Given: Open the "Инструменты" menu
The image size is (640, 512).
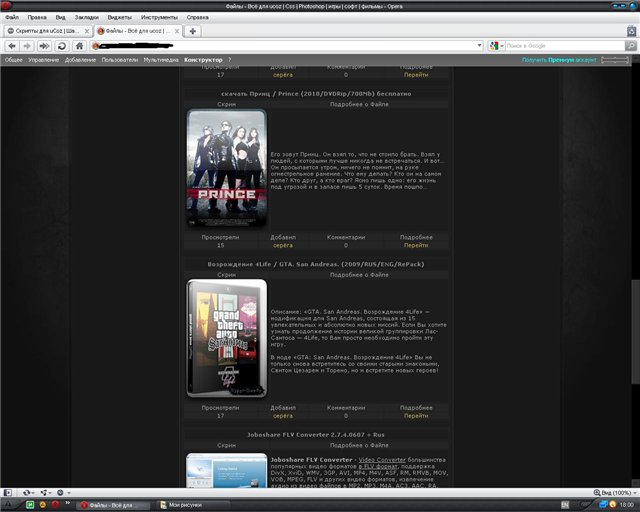Looking at the screenshot, I should pyautogui.click(x=159, y=17).
